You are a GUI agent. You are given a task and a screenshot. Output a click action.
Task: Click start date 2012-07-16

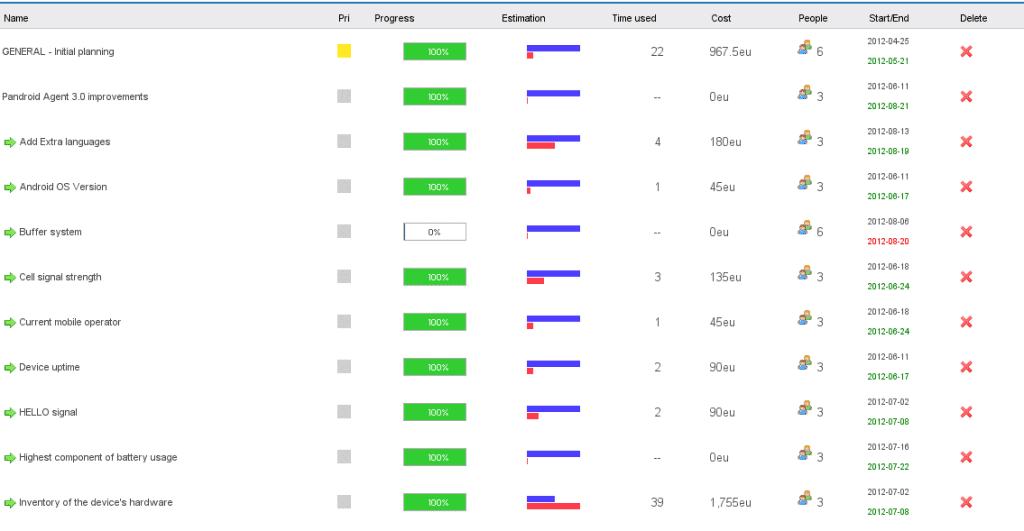point(888,447)
